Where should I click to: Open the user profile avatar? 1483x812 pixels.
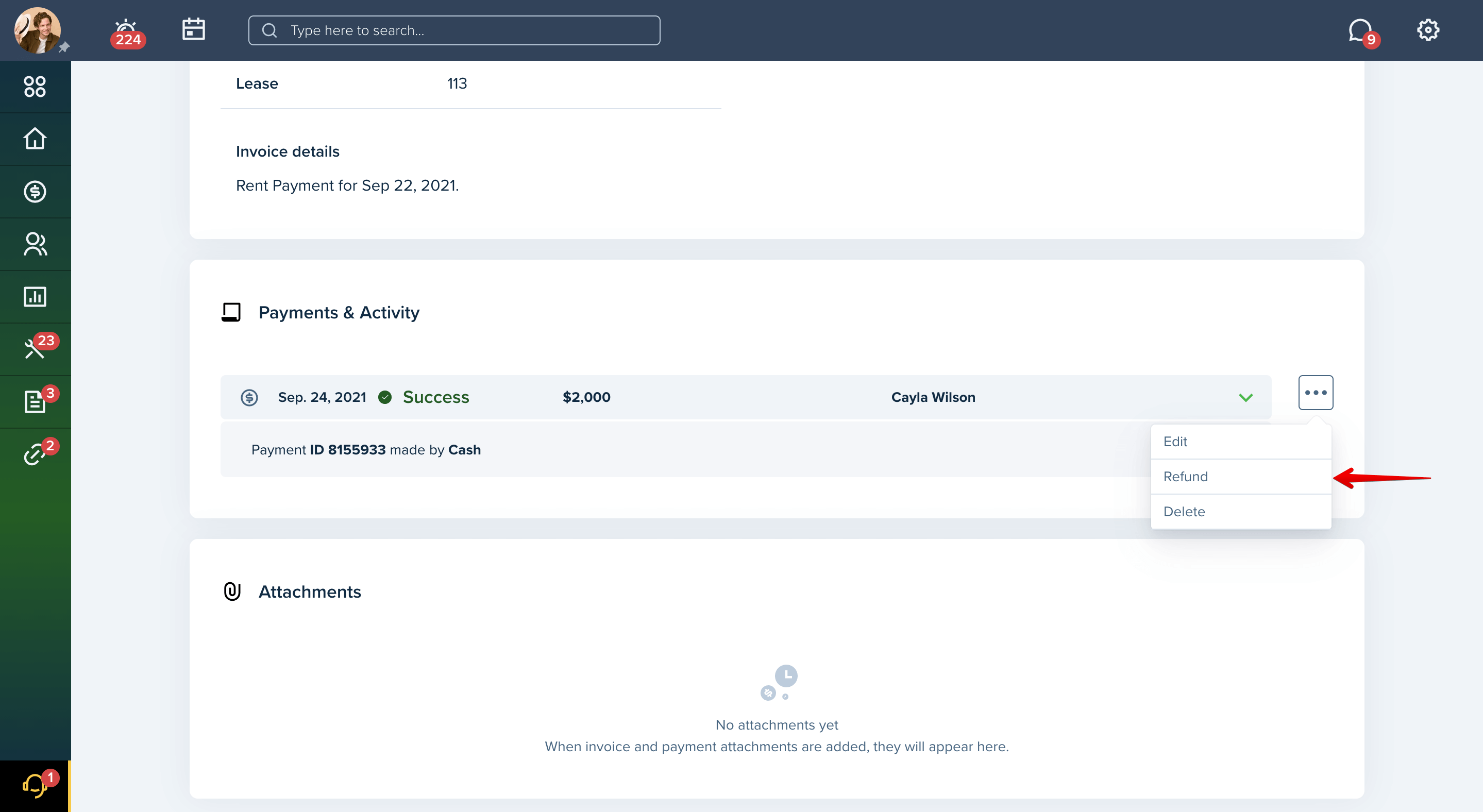(38, 30)
